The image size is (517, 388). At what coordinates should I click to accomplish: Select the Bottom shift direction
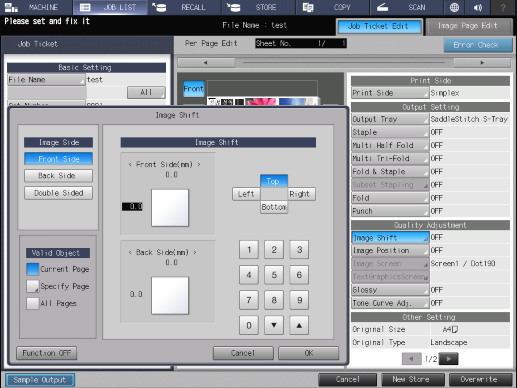274,207
